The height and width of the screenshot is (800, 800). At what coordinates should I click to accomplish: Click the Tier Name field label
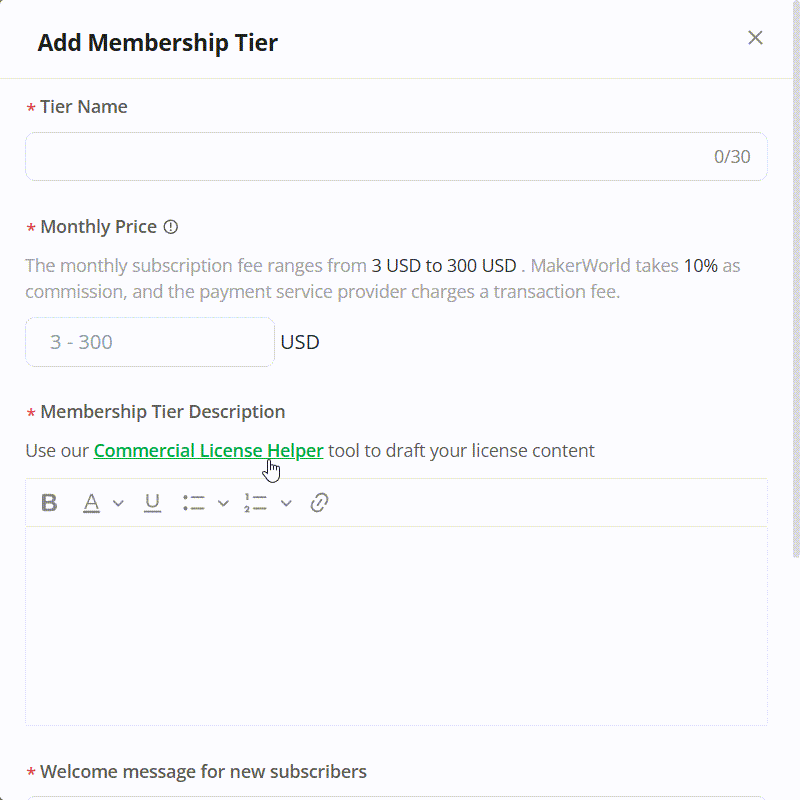83,107
